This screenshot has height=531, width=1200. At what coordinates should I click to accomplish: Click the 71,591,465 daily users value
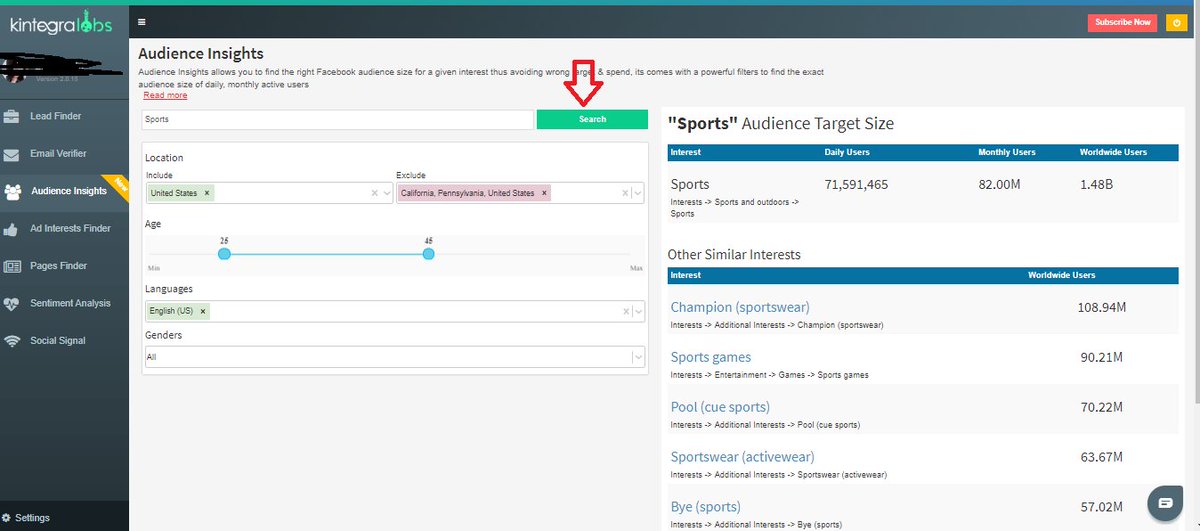tap(856, 185)
